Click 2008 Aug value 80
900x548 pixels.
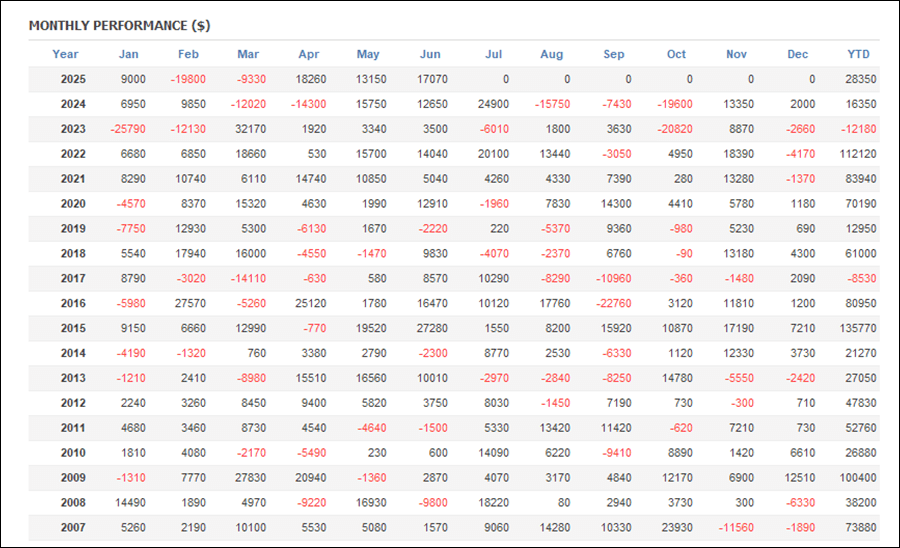[564, 503]
